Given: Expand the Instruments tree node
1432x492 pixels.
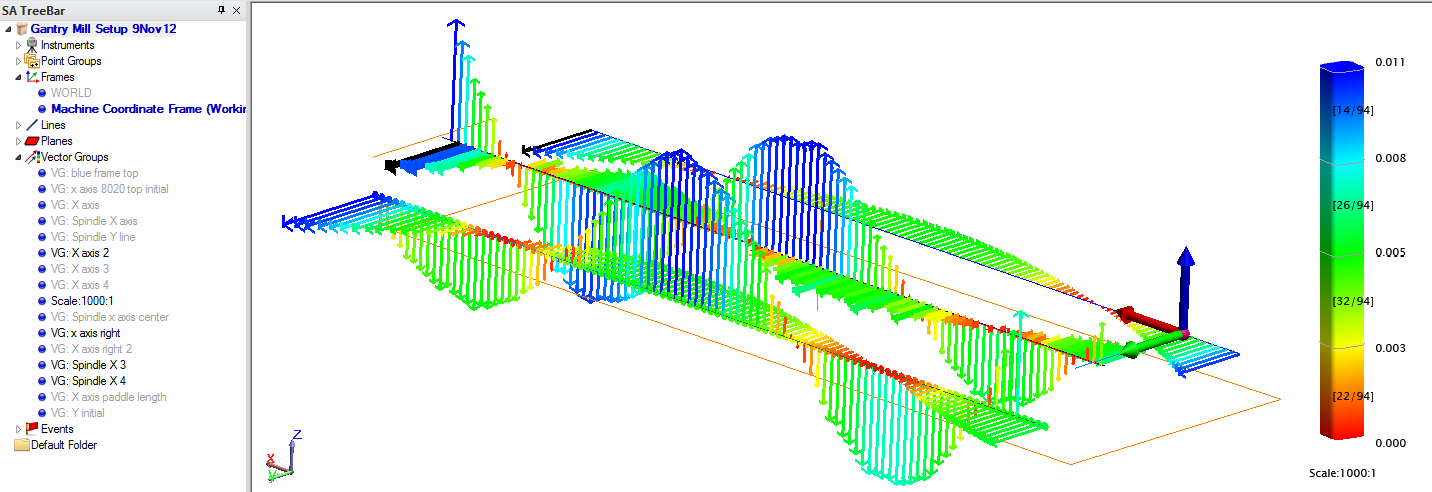Looking at the screenshot, I should (x=19, y=45).
